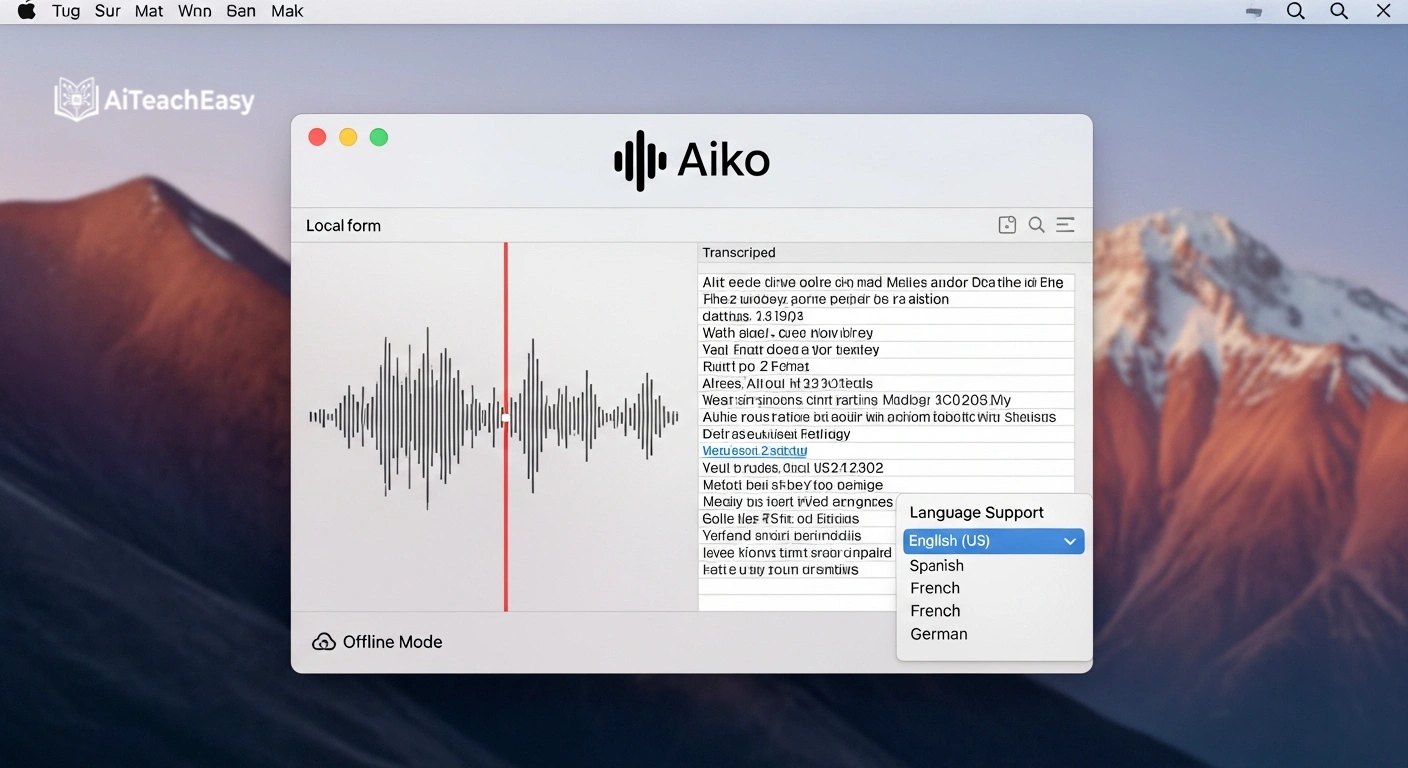
Task: Click the search icon in Aiko toolbar
Action: 1037,225
